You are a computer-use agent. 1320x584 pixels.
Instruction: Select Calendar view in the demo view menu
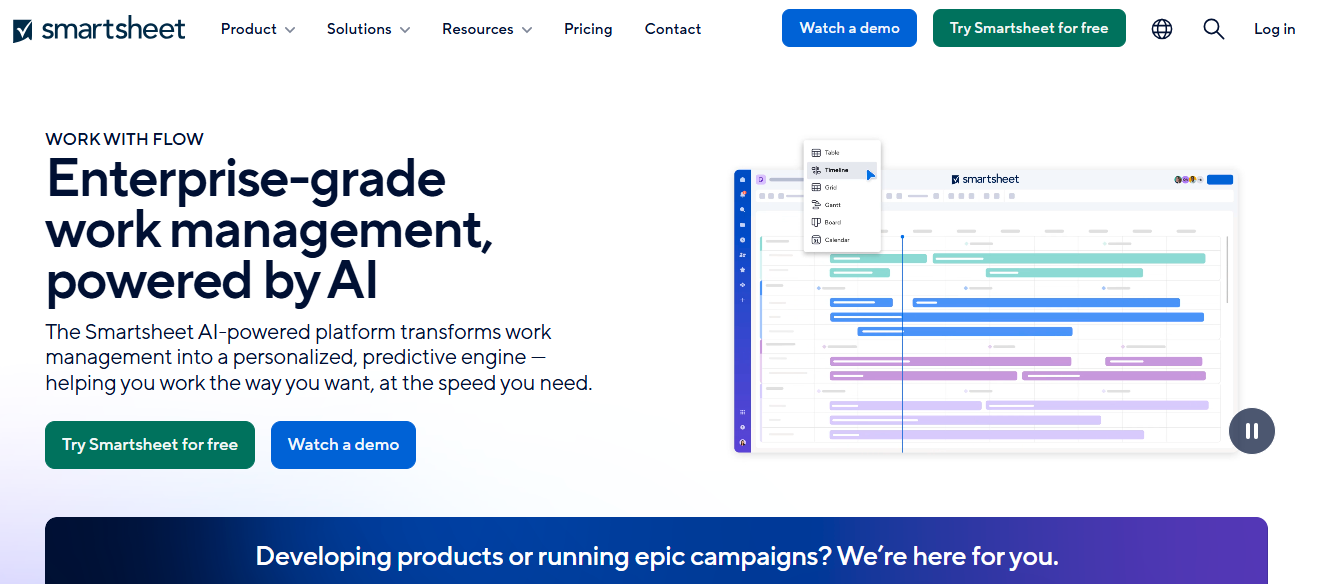[x=842, y=240]
